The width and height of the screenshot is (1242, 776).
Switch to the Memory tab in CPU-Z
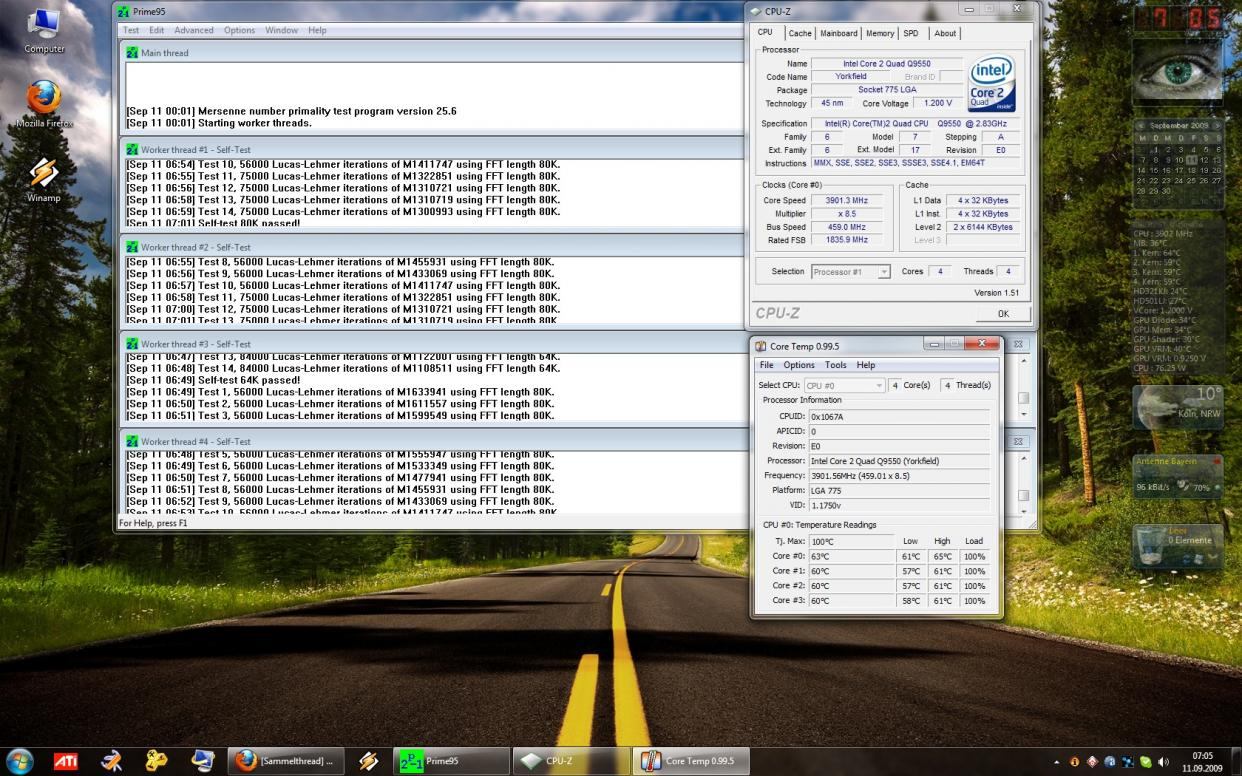point(880,33)
